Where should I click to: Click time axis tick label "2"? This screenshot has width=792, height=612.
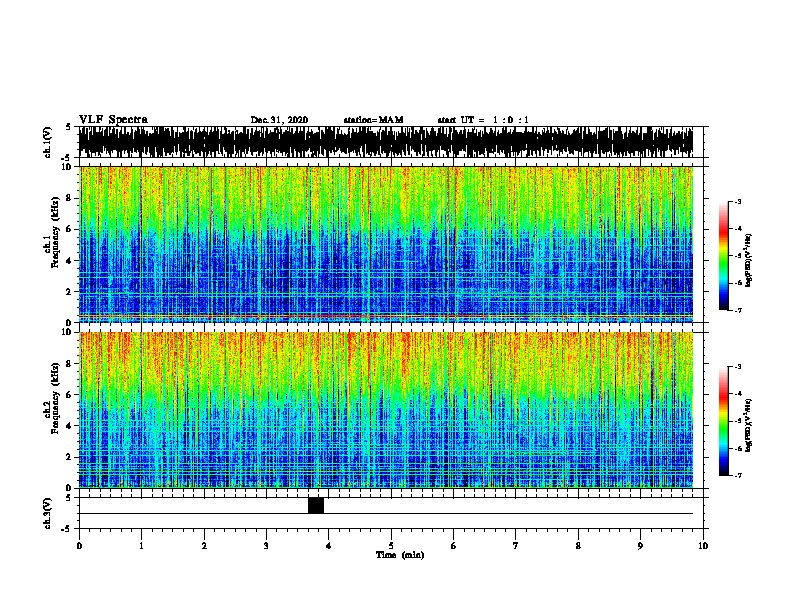point(204,546)
